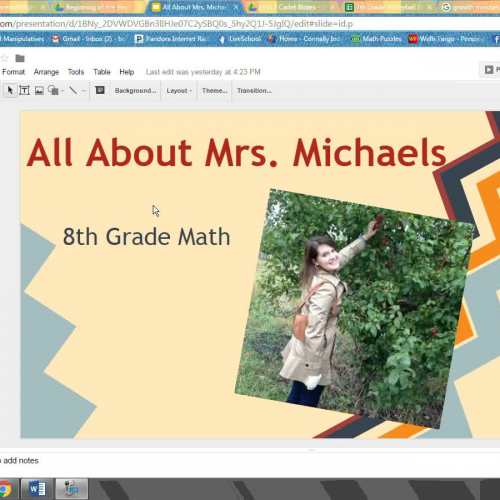500x500 pixels.
Task: Select the arrow cursor tool
Action: 10,90
